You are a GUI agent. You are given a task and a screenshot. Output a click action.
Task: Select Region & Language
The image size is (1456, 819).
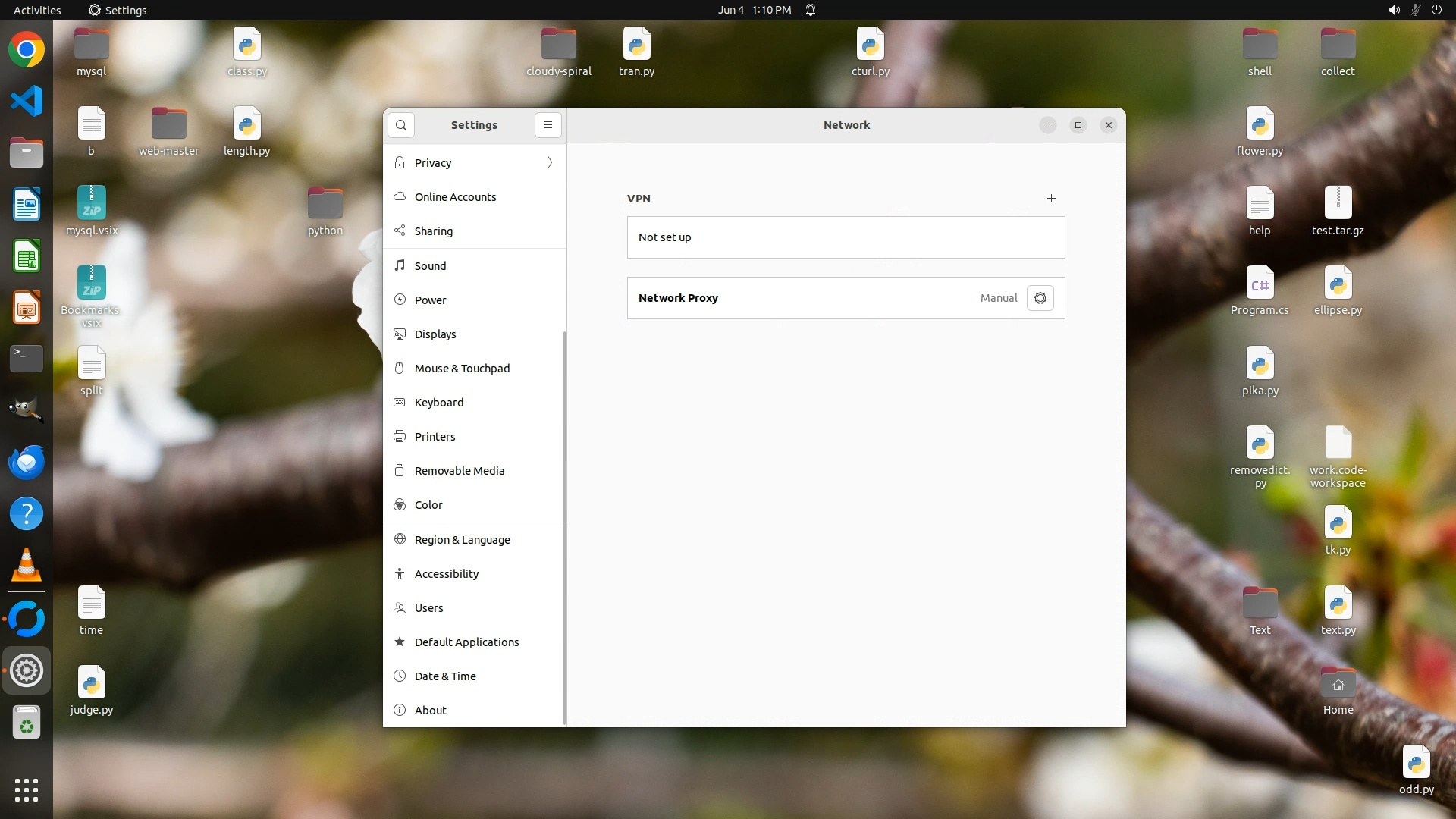(462, 540)
